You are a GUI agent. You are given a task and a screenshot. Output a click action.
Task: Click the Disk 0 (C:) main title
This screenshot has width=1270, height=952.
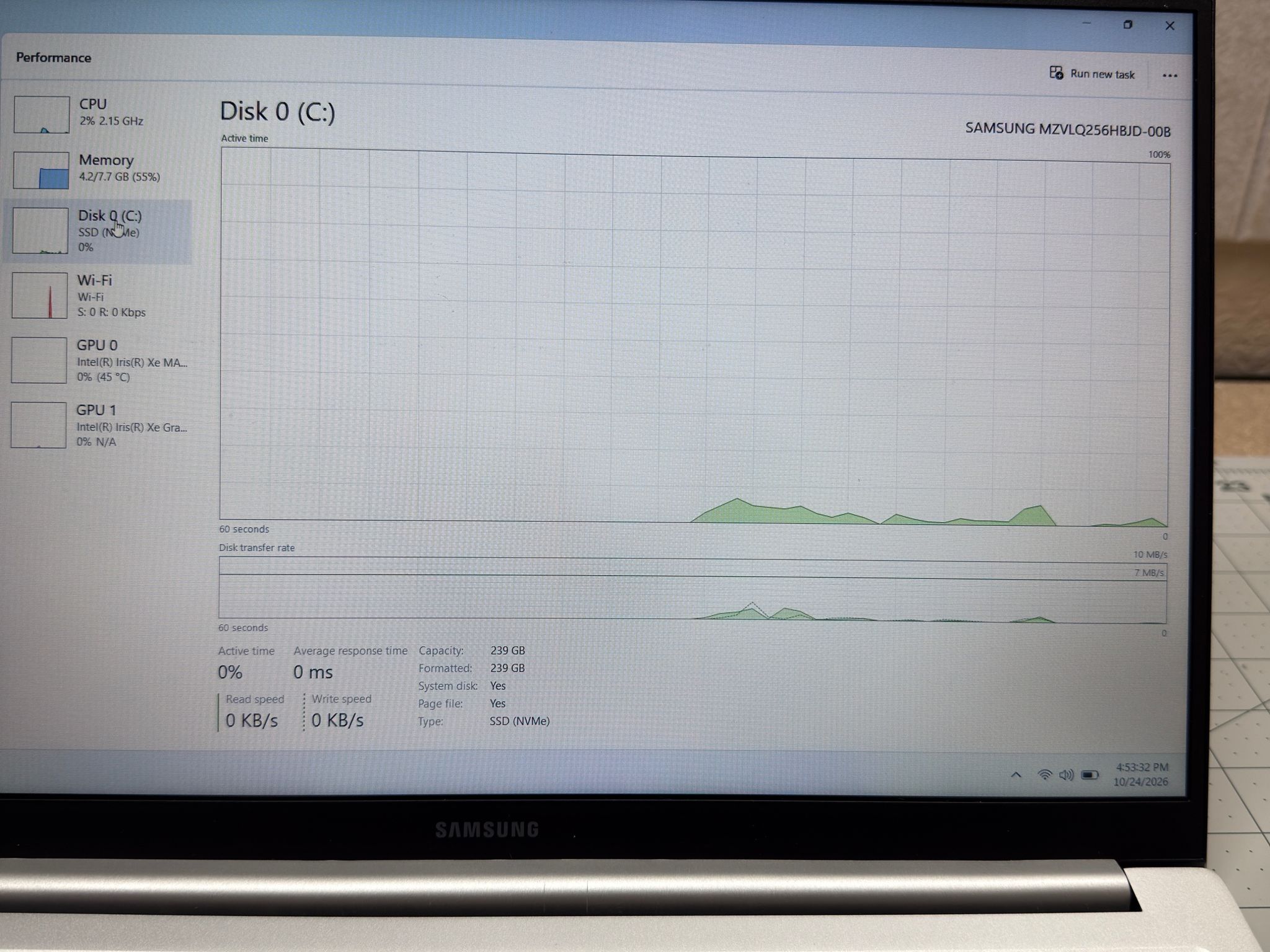277,112
